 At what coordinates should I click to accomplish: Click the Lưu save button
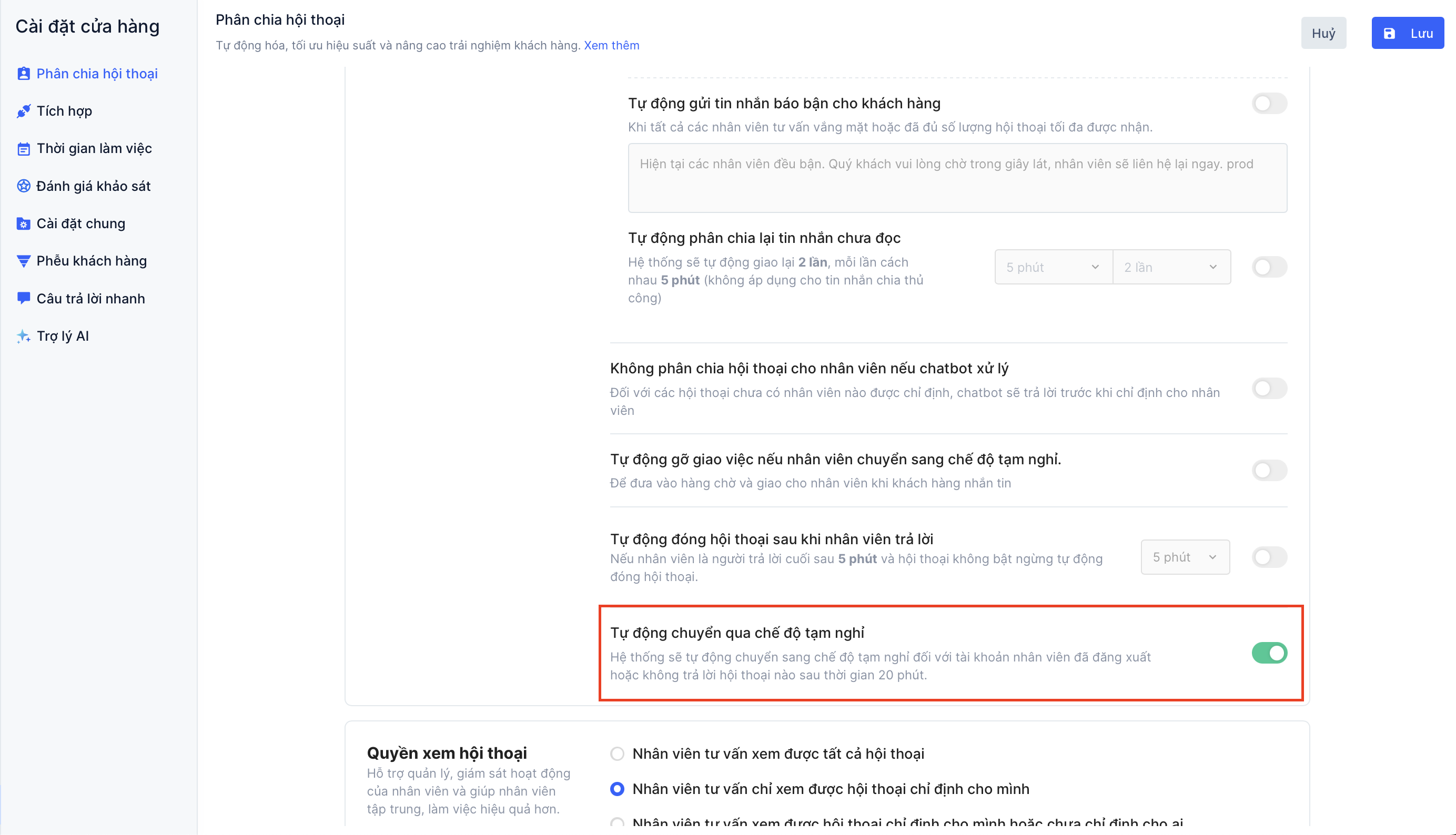(1407, 33)
